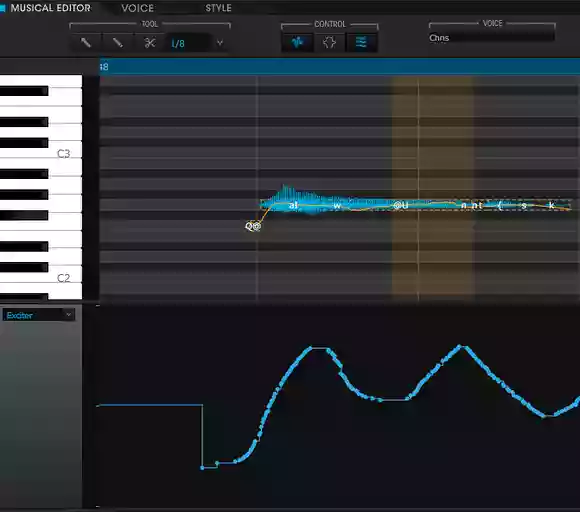This screenshot has width=580, height=512.
Task: Open the MUSICAL EDITOR tab
Action: pos(51,8)
